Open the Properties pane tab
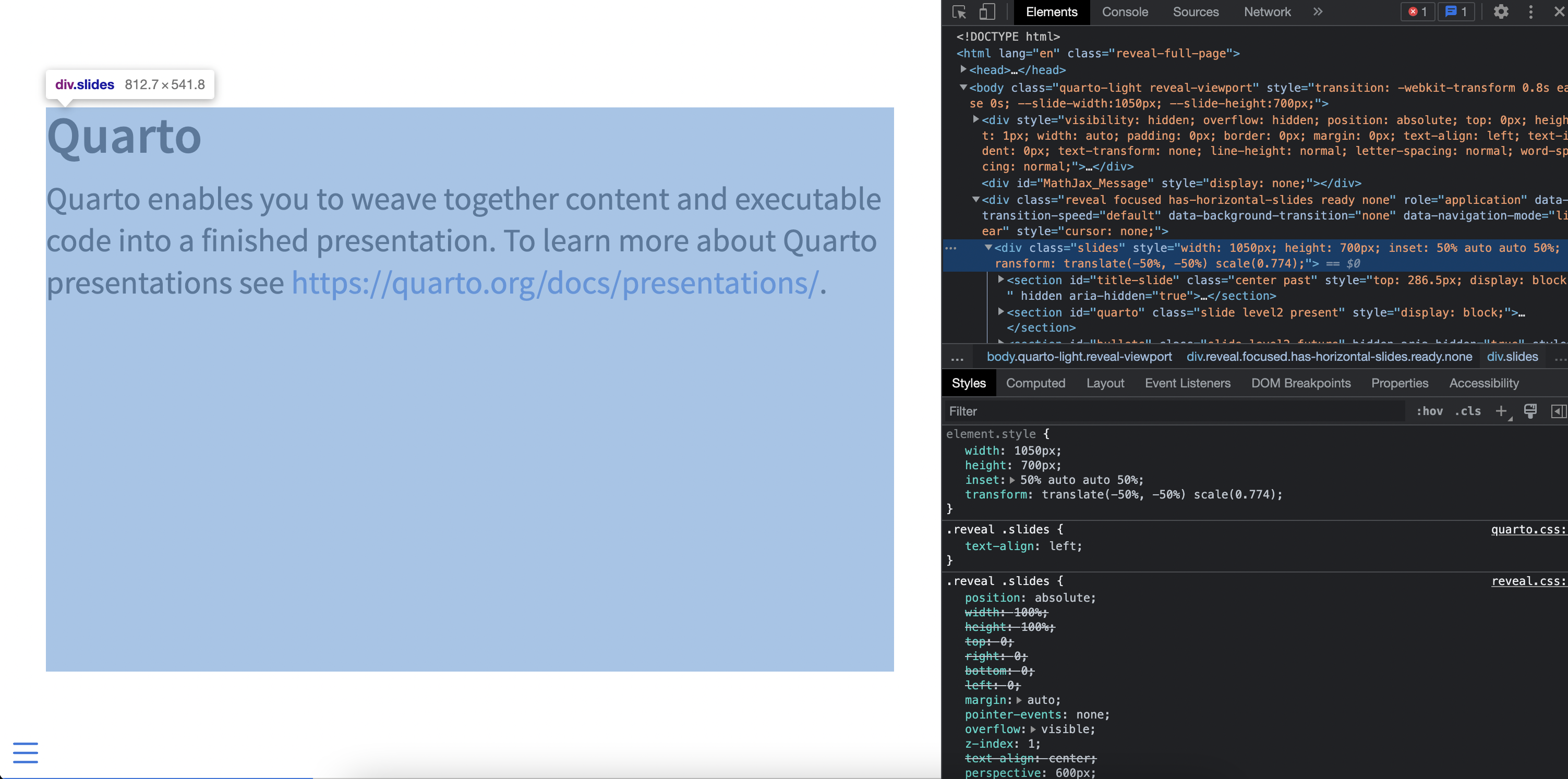Screen dimensions: 1568x779 point(1400,383)
